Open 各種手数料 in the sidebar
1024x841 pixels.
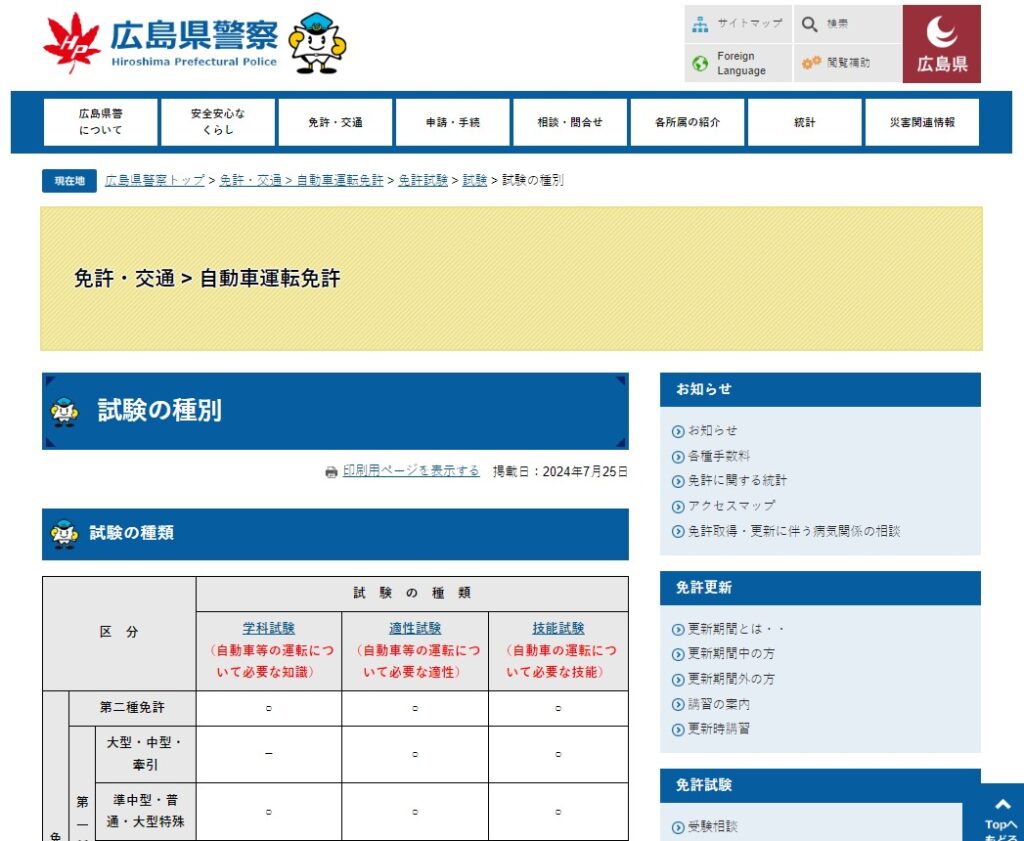[718, 456]
